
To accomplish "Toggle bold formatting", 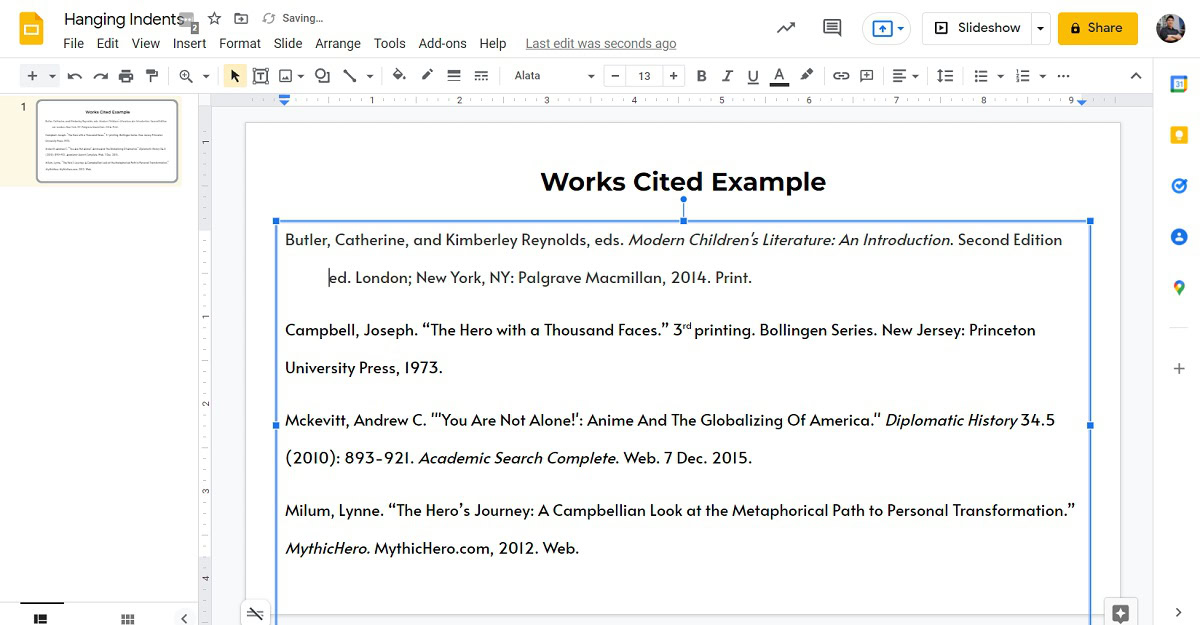I will pyautogui.click(x=701, y=76).
